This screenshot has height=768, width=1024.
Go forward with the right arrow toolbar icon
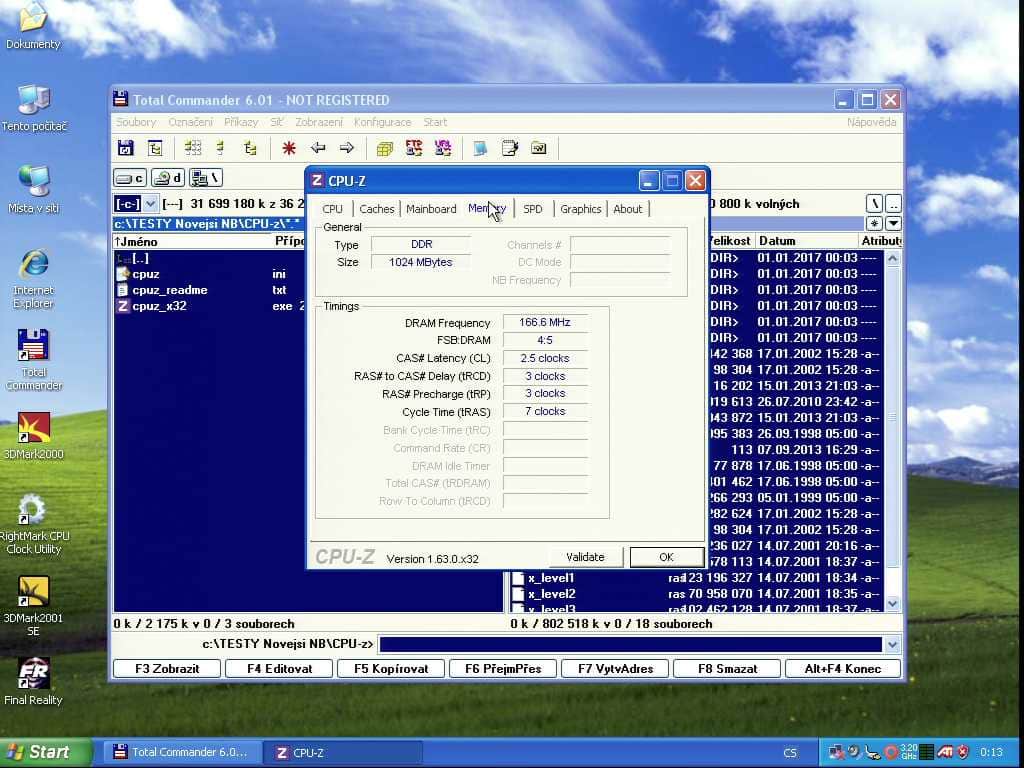pyautogui.click(x=347, y=148)
